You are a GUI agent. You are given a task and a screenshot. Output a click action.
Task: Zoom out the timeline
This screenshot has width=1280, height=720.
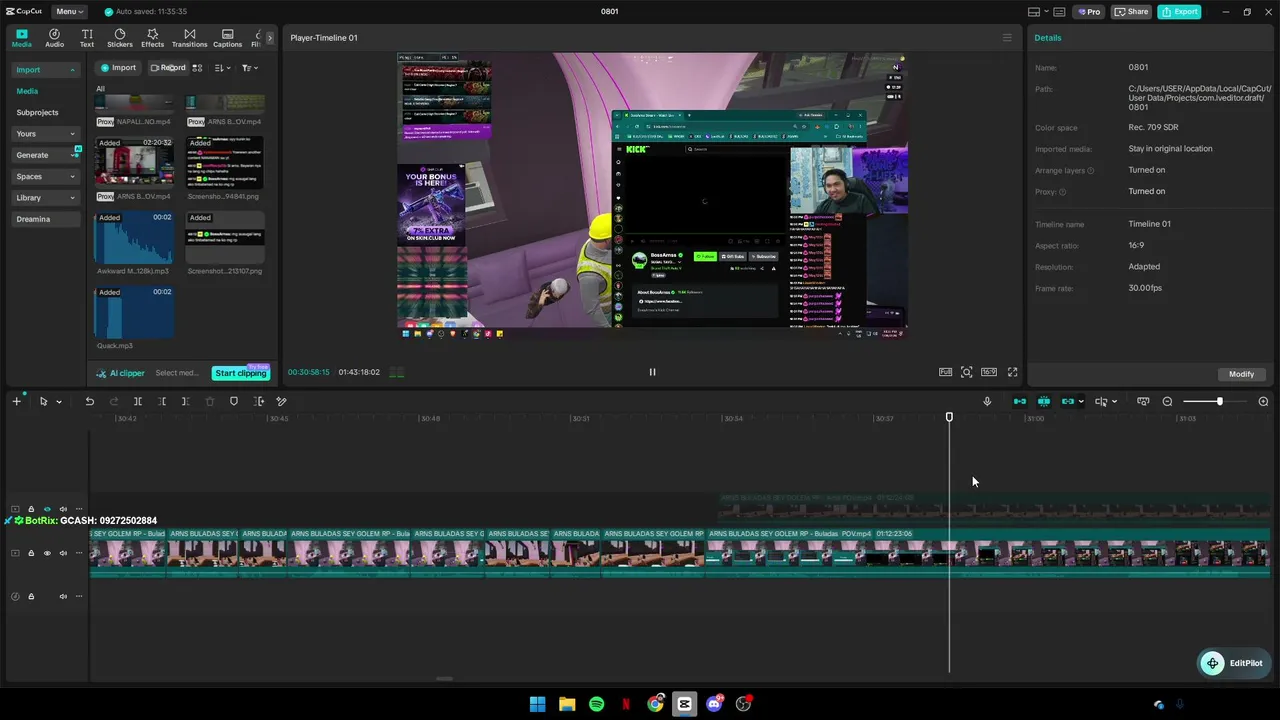tap(1167, 401)
